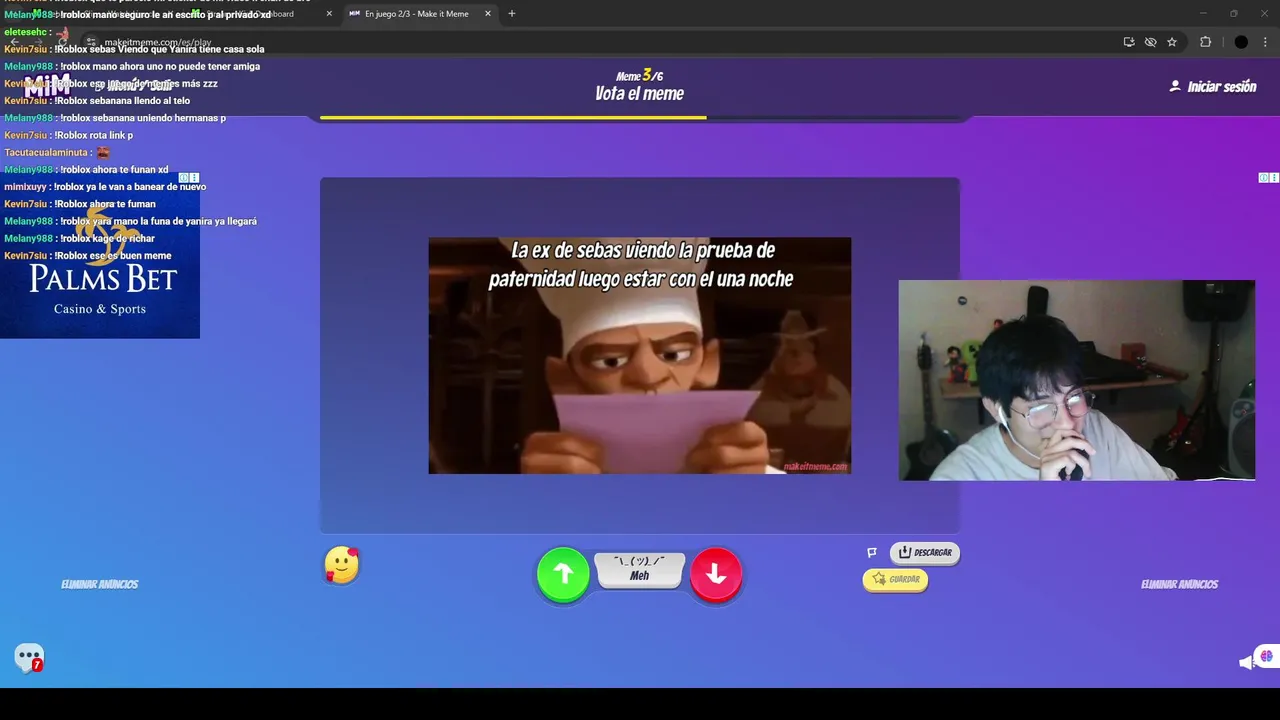Switch to the 'En juego 2/3 - Make it Meme' tab
The height and width of the screenshot is (720, 1280).
pyautogui.click(x=416, y=14)
